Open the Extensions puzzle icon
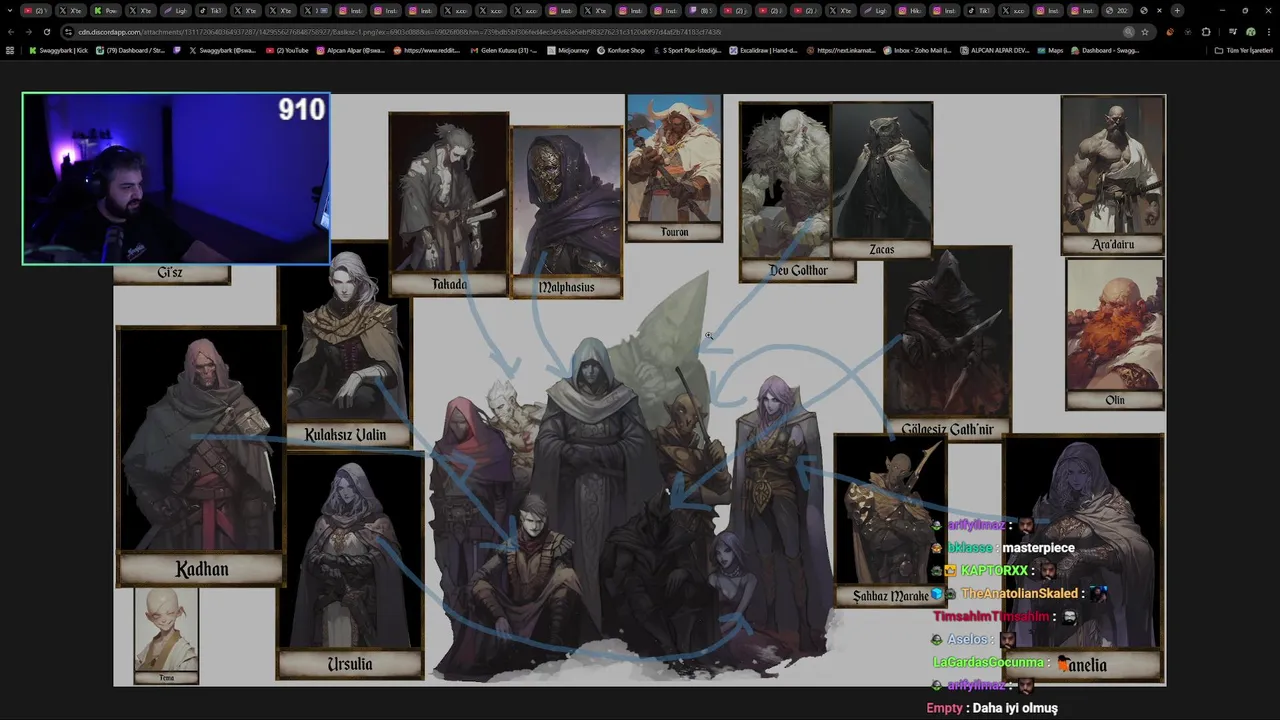 tap(1206, 32)
